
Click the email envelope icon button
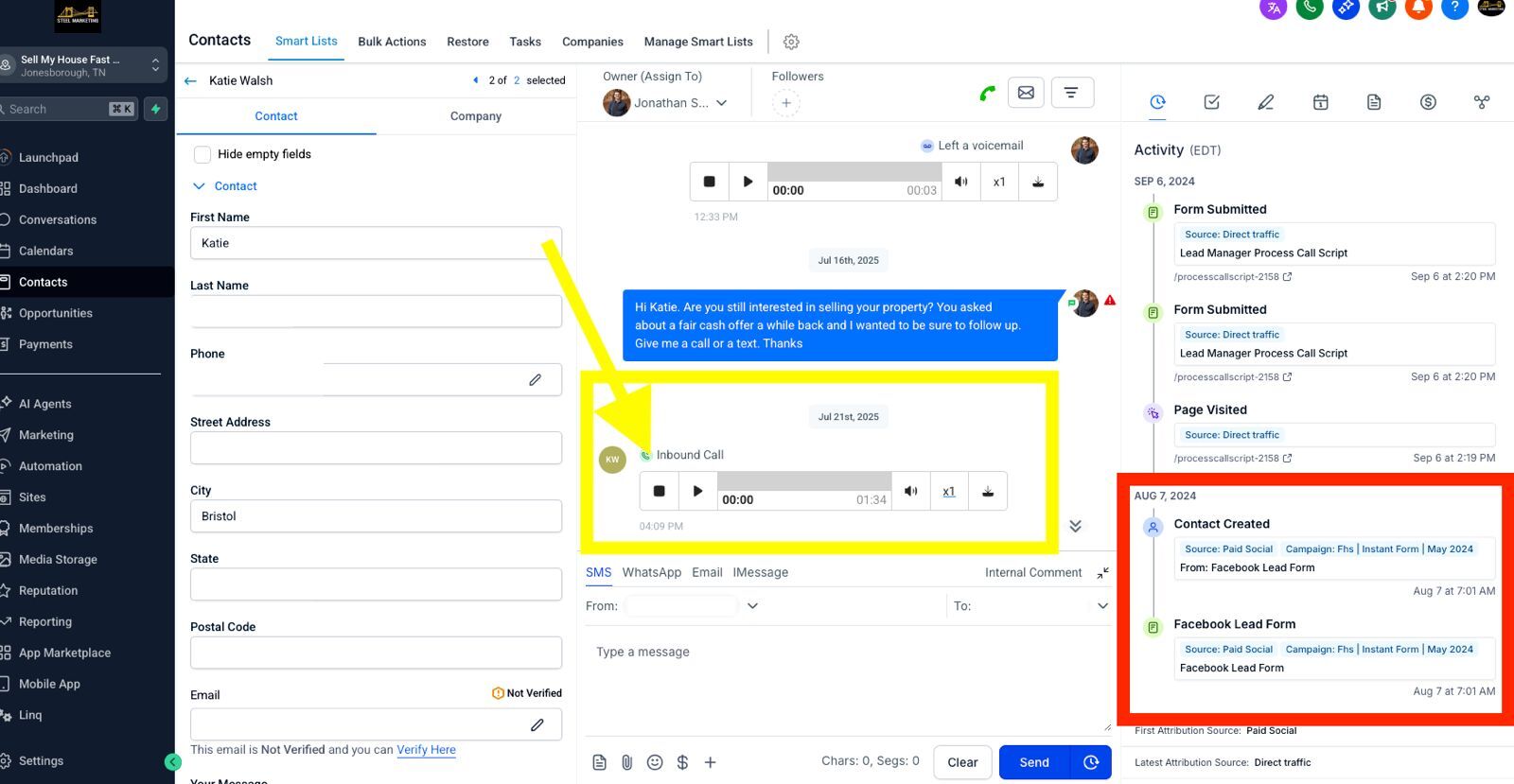coord(1026,93)
